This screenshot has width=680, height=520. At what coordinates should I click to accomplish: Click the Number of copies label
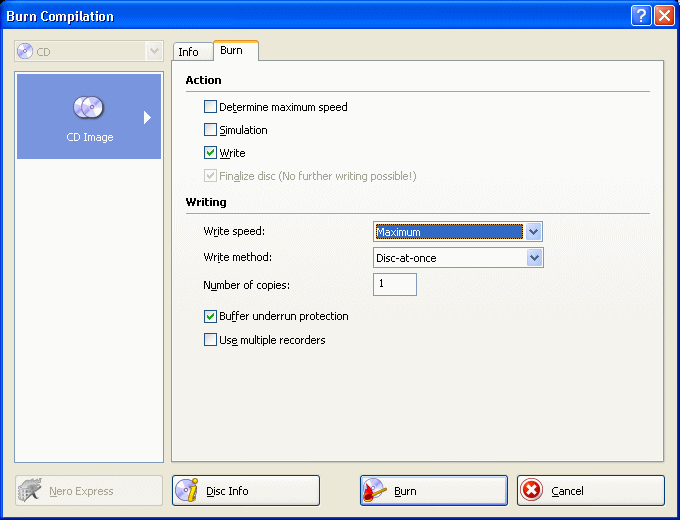(246, 285)
